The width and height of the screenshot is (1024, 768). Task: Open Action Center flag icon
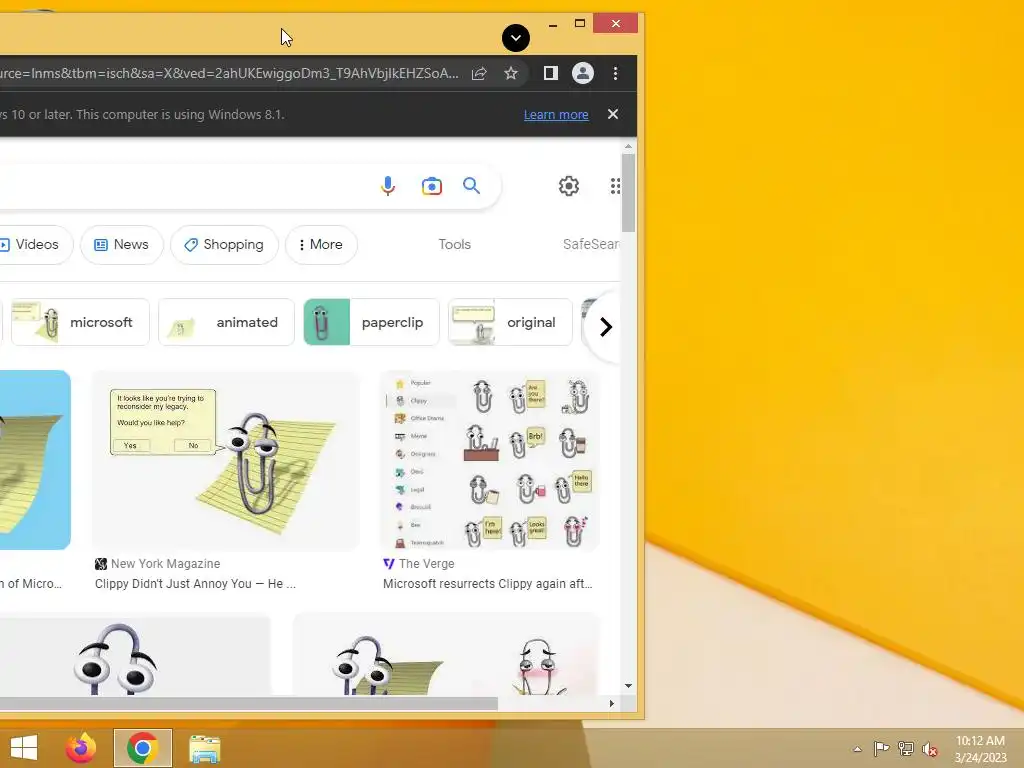pos(881,748)
